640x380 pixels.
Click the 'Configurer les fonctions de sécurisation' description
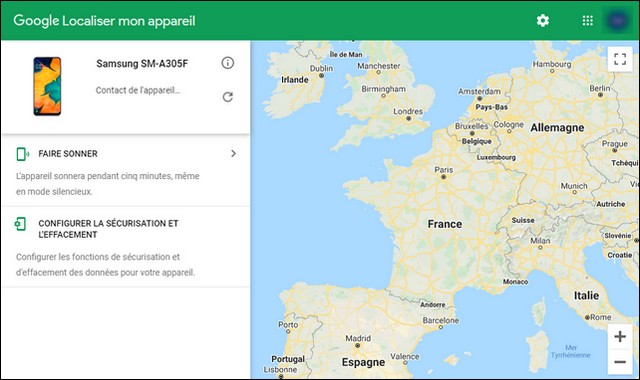point(105,264)
